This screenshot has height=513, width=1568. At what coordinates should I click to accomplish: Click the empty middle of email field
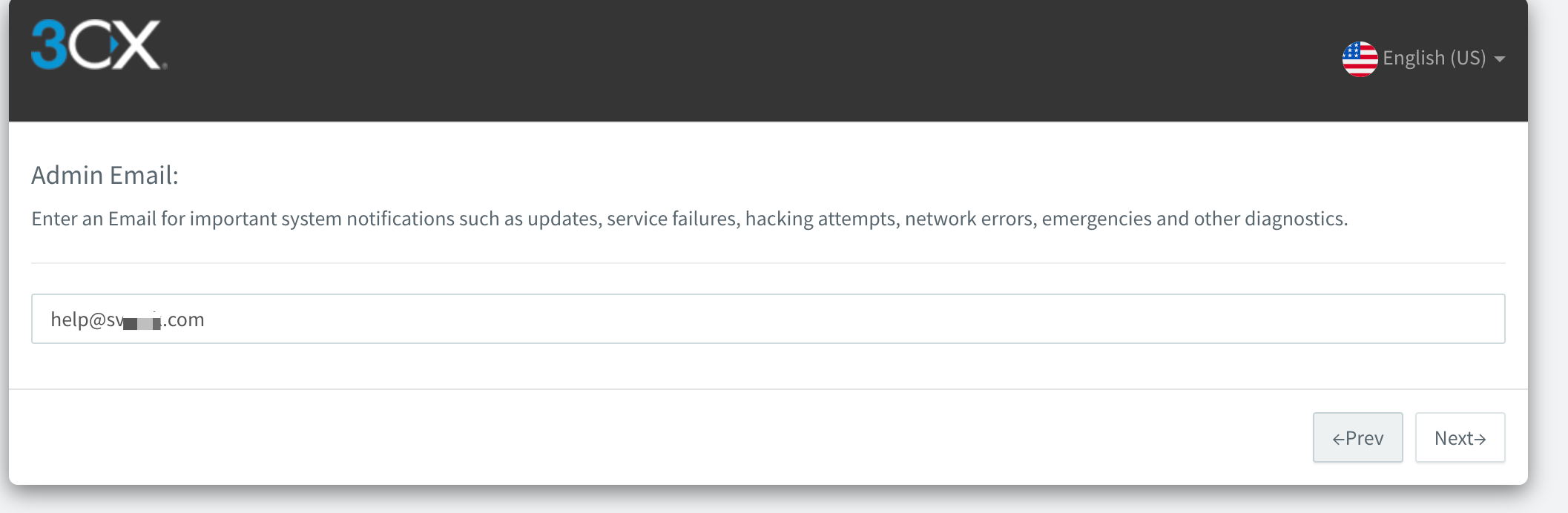click(853, 319)
